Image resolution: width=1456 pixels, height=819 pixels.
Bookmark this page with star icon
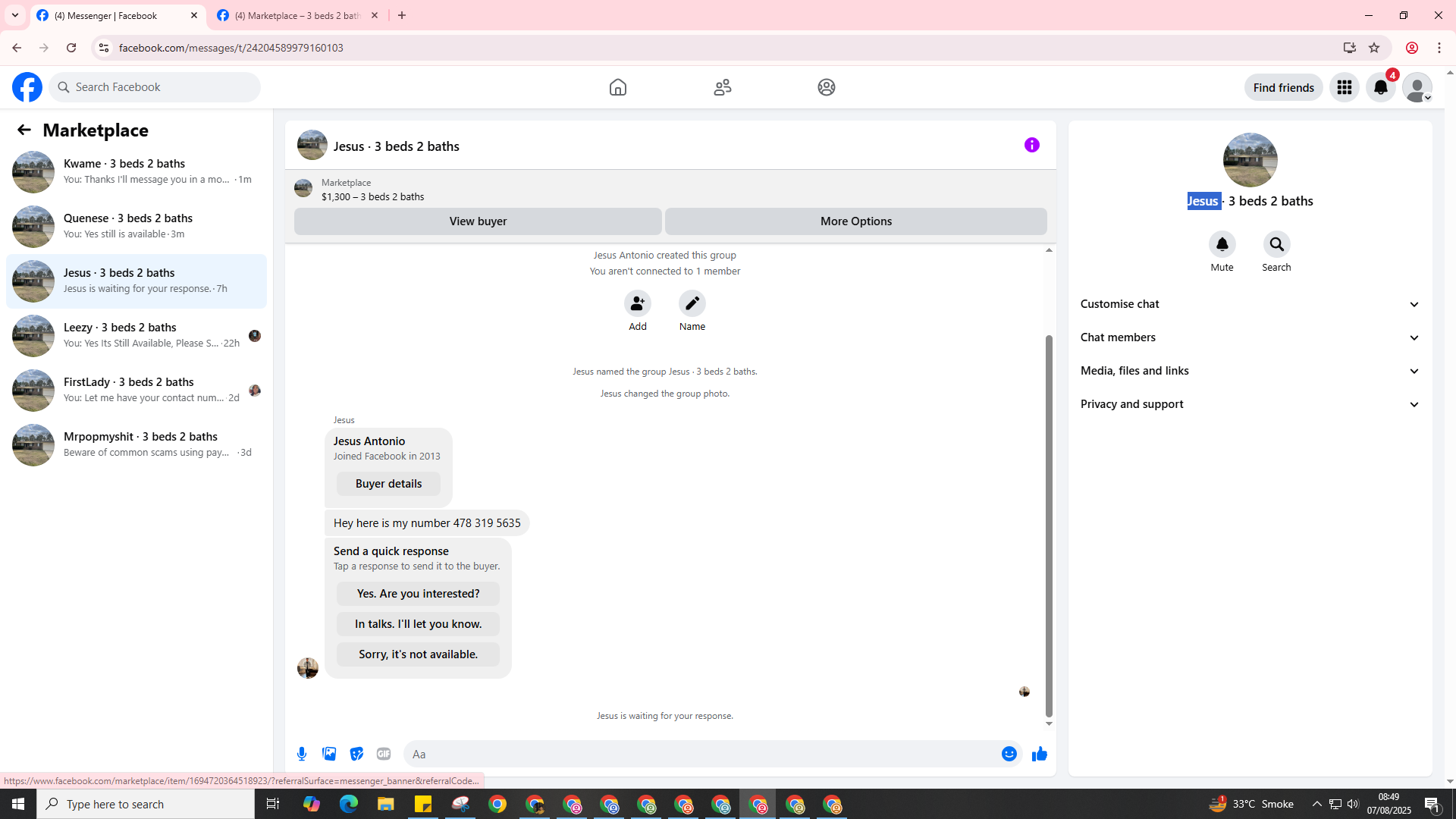[1374, 48]
